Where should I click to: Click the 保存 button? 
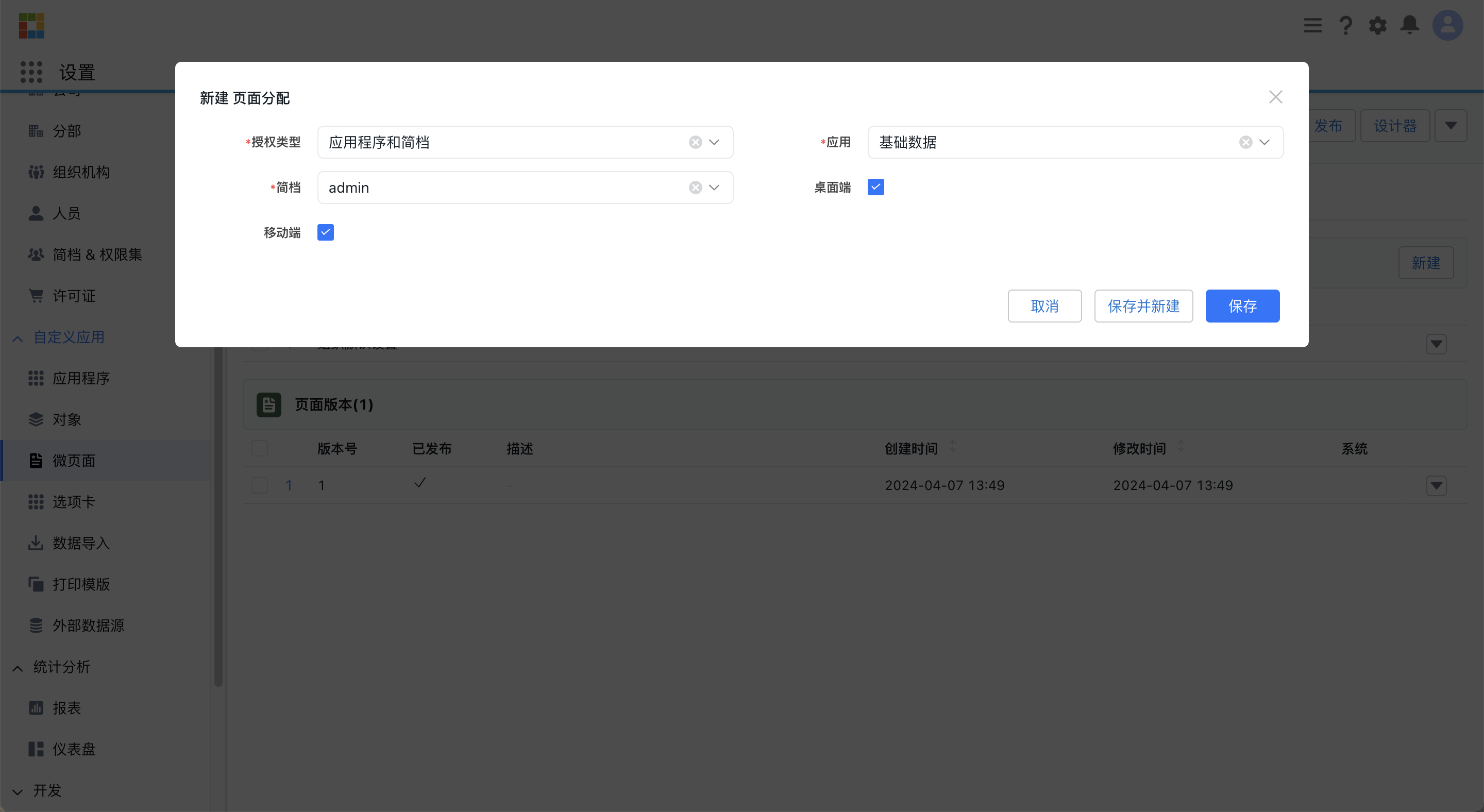pos(1242,306)
